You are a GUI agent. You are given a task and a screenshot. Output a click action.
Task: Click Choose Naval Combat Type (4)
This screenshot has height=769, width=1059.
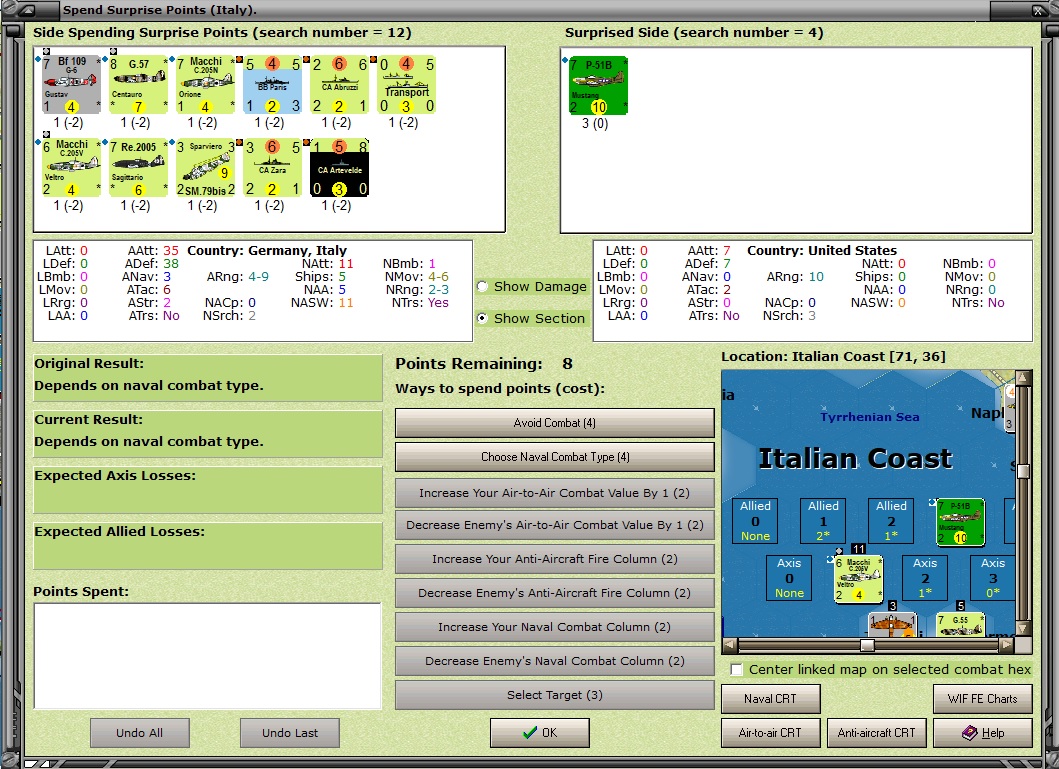(x=554, y=457)
